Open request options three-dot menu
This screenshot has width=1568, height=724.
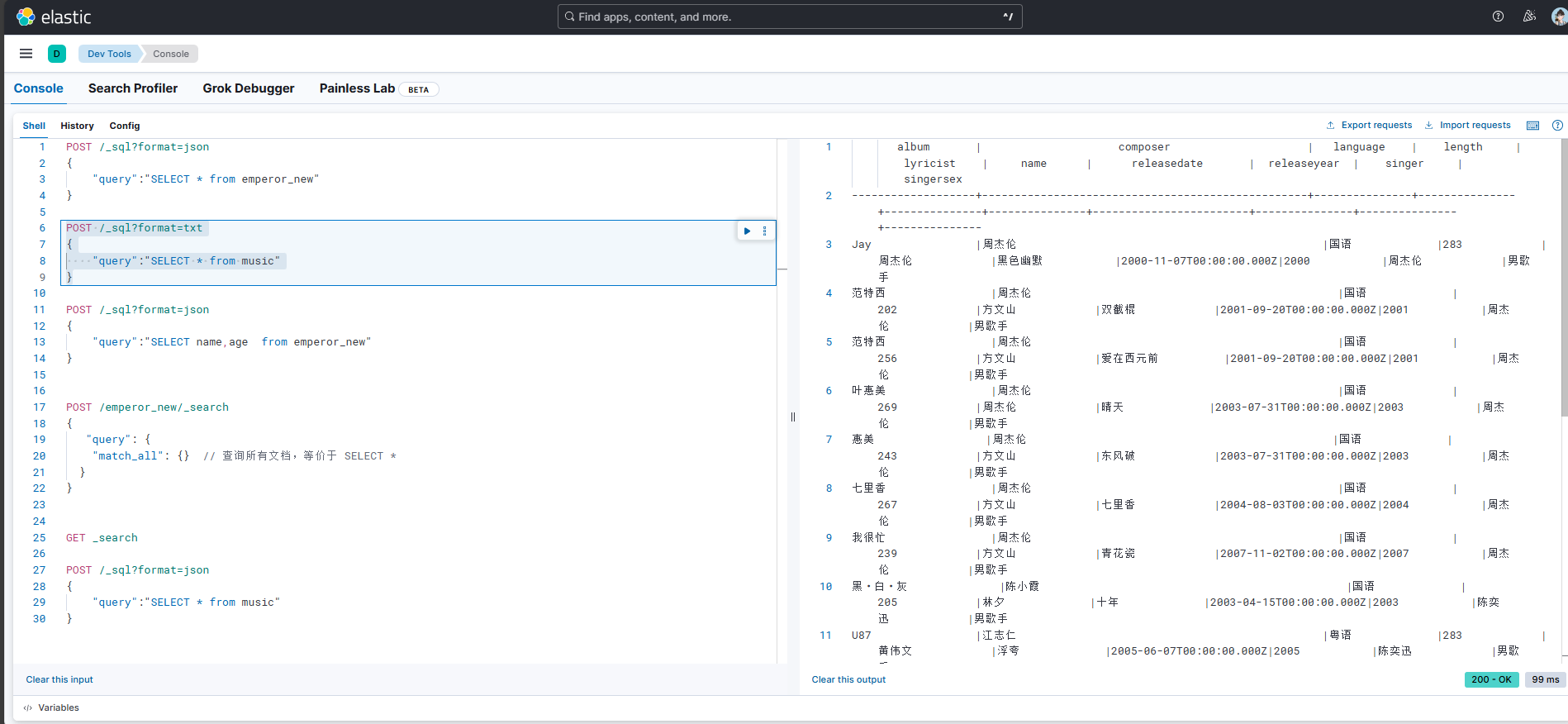point(764,231)
